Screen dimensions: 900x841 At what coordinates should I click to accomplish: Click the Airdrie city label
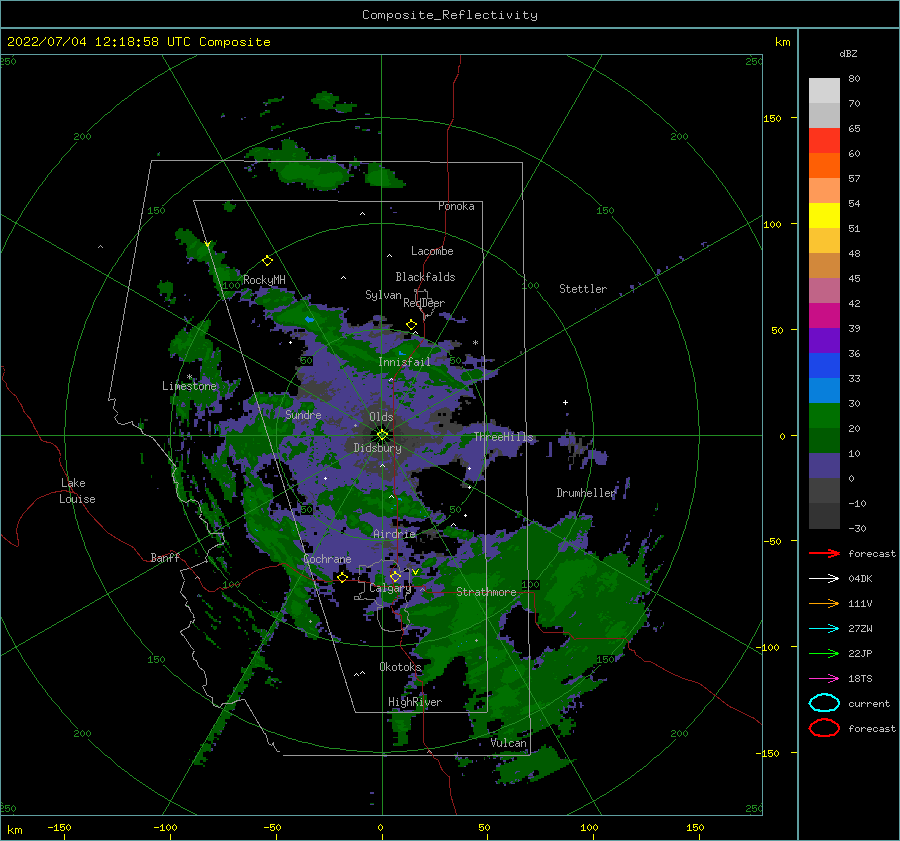(x=394, y=534)
